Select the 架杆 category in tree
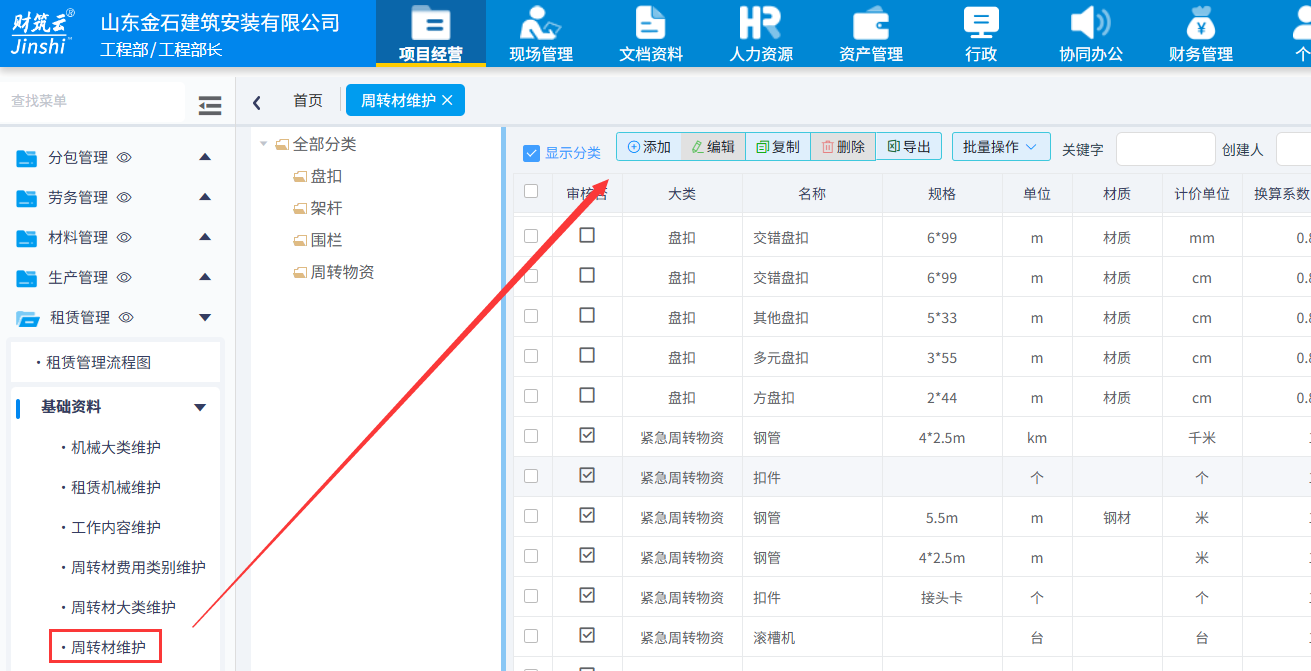 pos(326,208)
